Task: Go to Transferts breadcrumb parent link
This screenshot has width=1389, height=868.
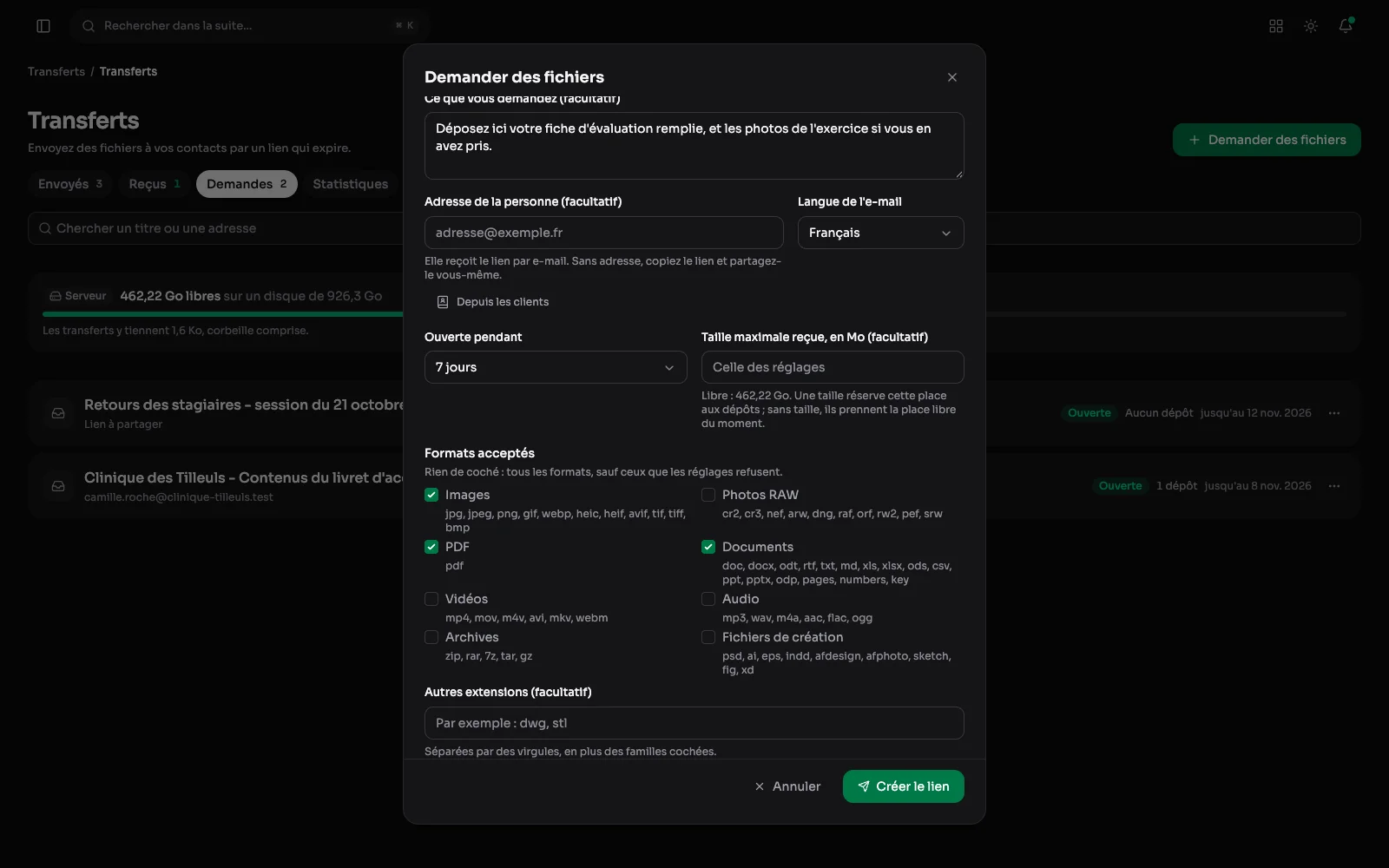Action: [56, 71]
